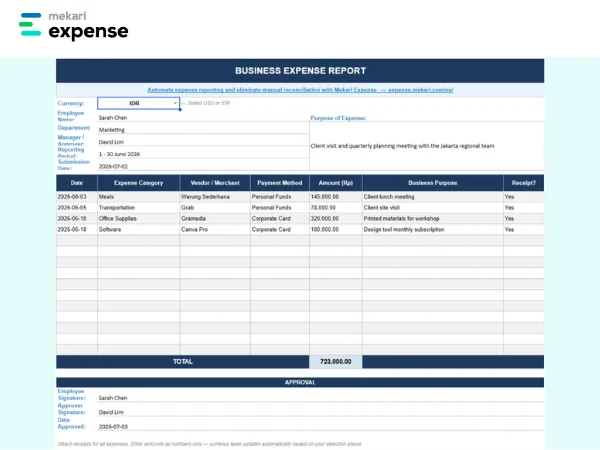The width and height of the screenshot is (600, 450).
Task: Select the amount cell '145,000.00'
Action: (x=336, y=197)
